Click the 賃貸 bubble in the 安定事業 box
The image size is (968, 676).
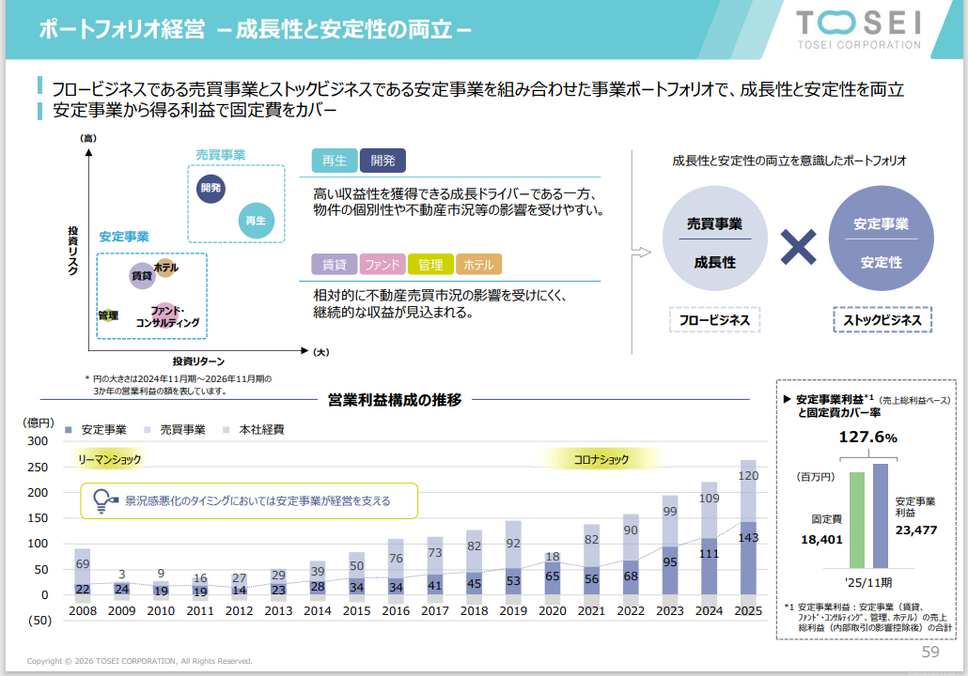[x=142, y=275]
